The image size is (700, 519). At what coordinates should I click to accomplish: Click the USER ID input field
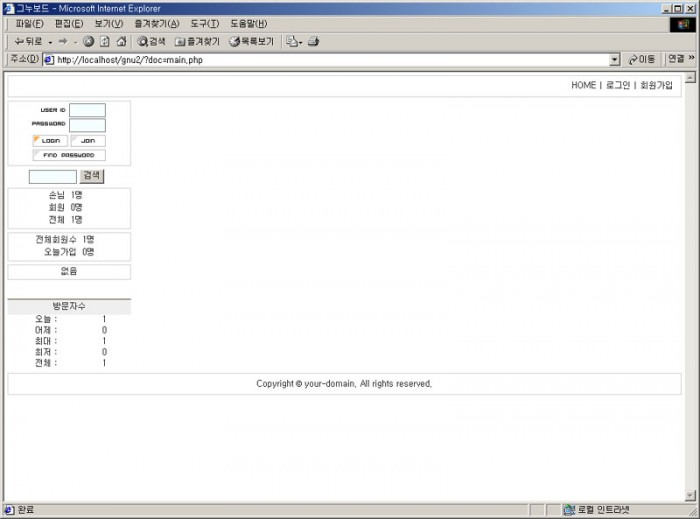87,110
